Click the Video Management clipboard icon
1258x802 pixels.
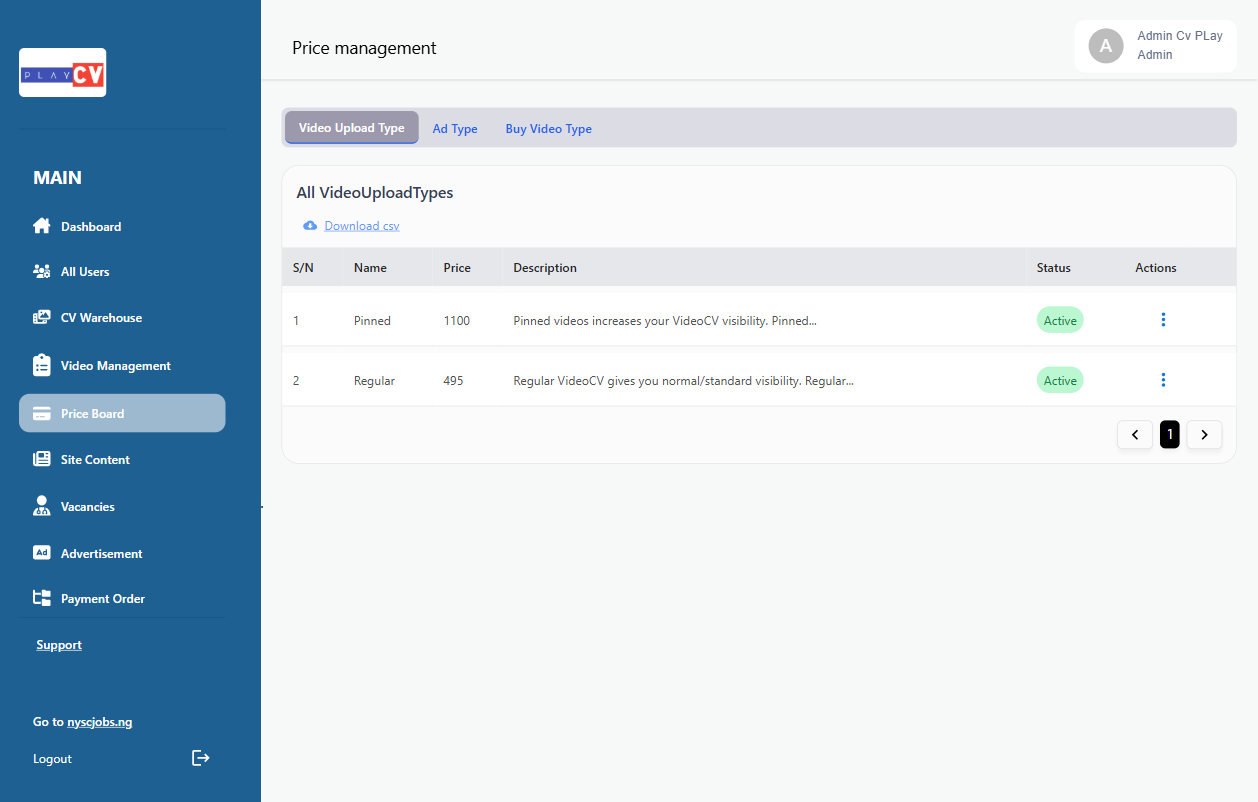click(42, 365)
